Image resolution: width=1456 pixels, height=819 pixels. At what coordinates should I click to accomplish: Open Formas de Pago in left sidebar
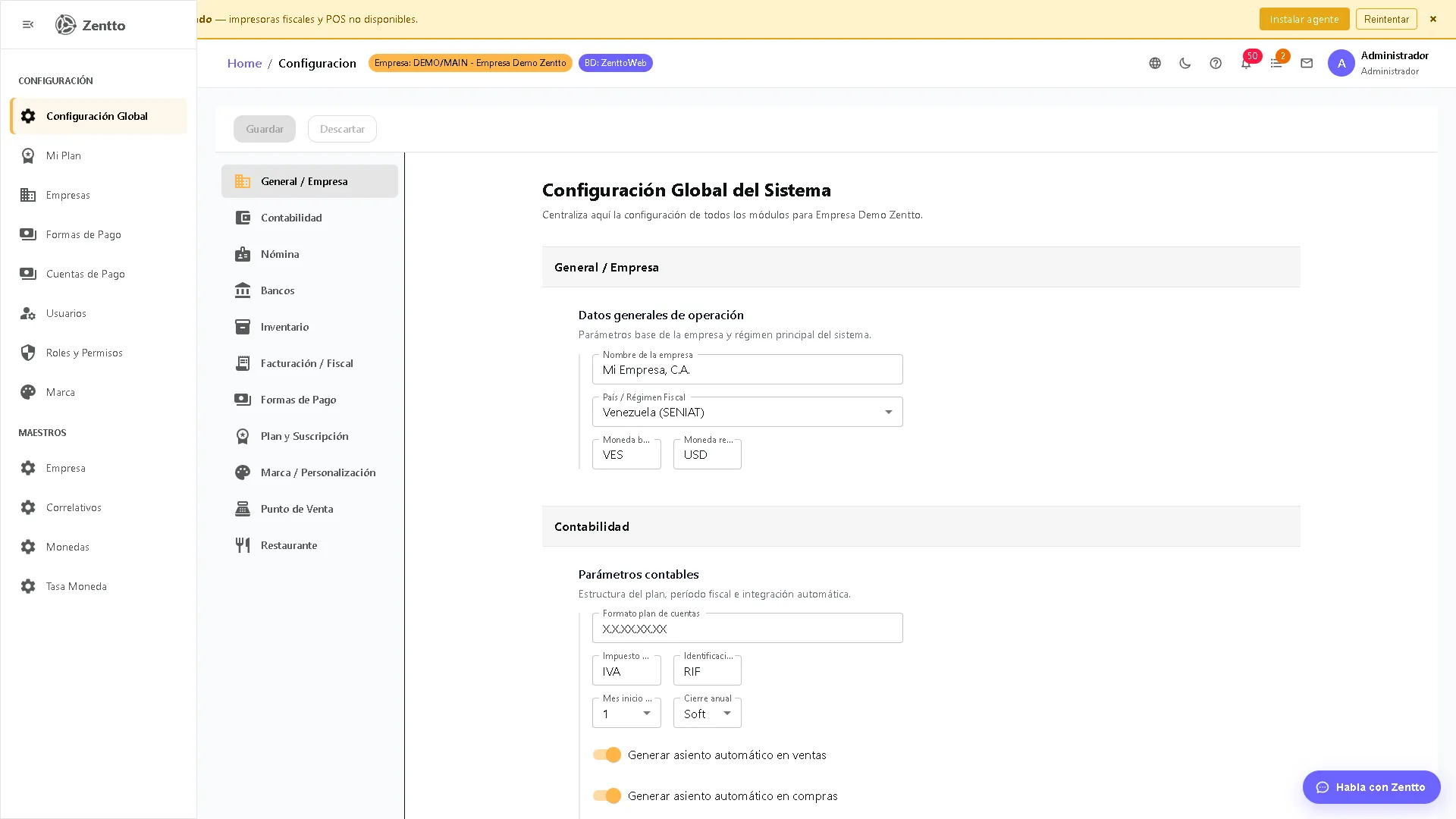click(99, 234)
